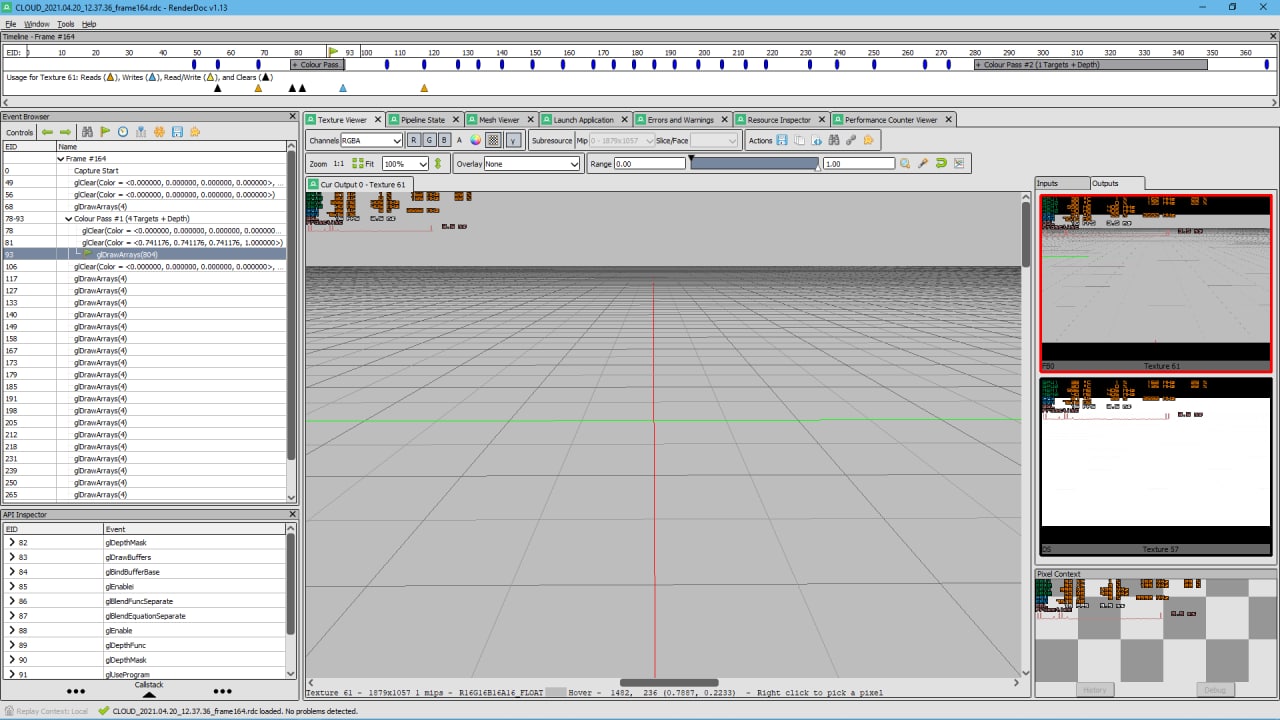Click the last orange puzzle icon in Event Browser
Screen dimensions: 1280x720
(x=195, y=132)
